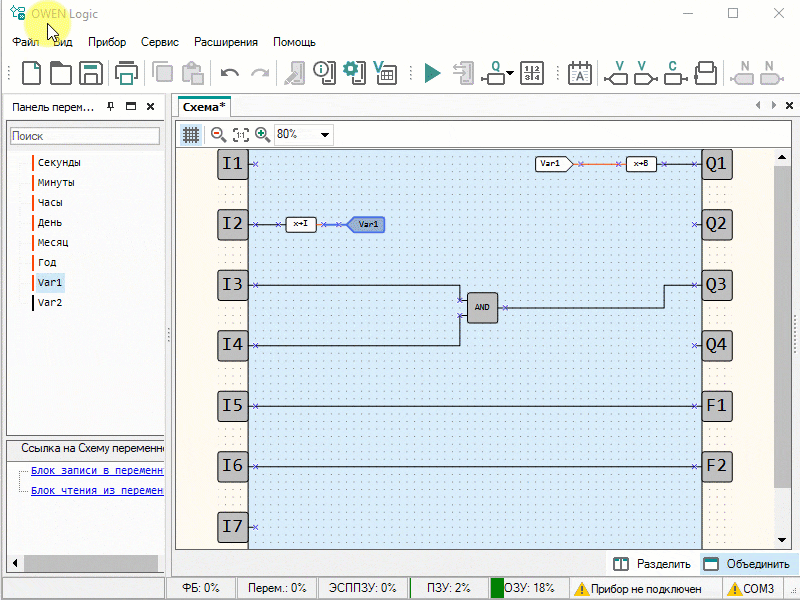The height and width of the screenshot is (600, 800).
Task: Open device settings gear icon
Action: click(354, 73)
